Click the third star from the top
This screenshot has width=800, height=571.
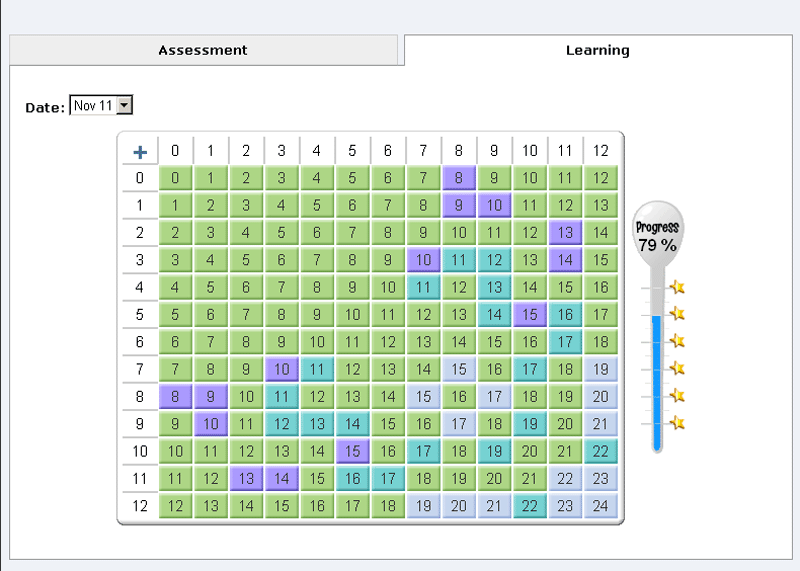coord(677,340)
